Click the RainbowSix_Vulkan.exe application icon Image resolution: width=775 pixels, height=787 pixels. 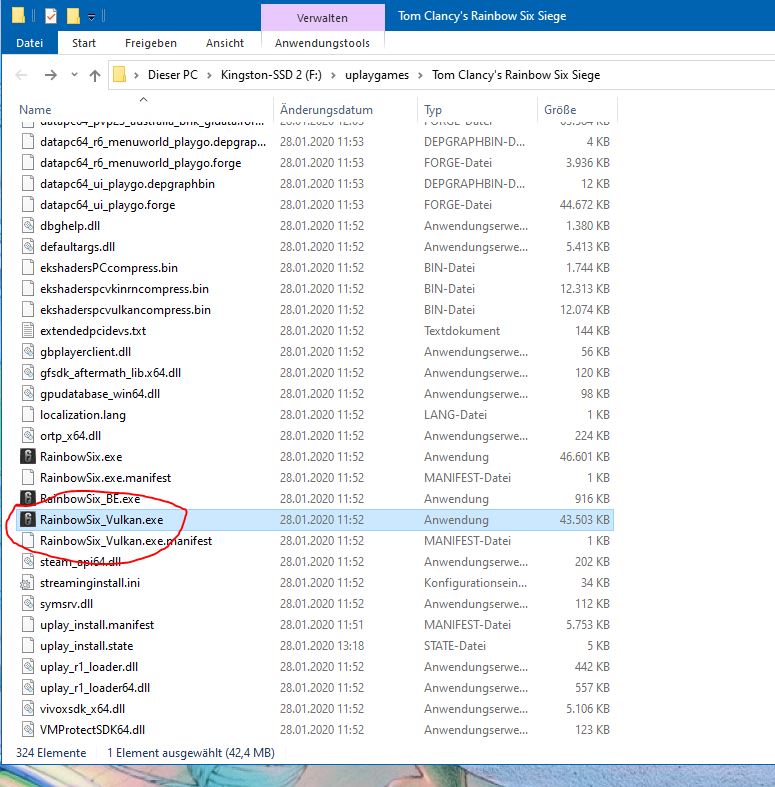pyautogui.click(x=28, y=519)
